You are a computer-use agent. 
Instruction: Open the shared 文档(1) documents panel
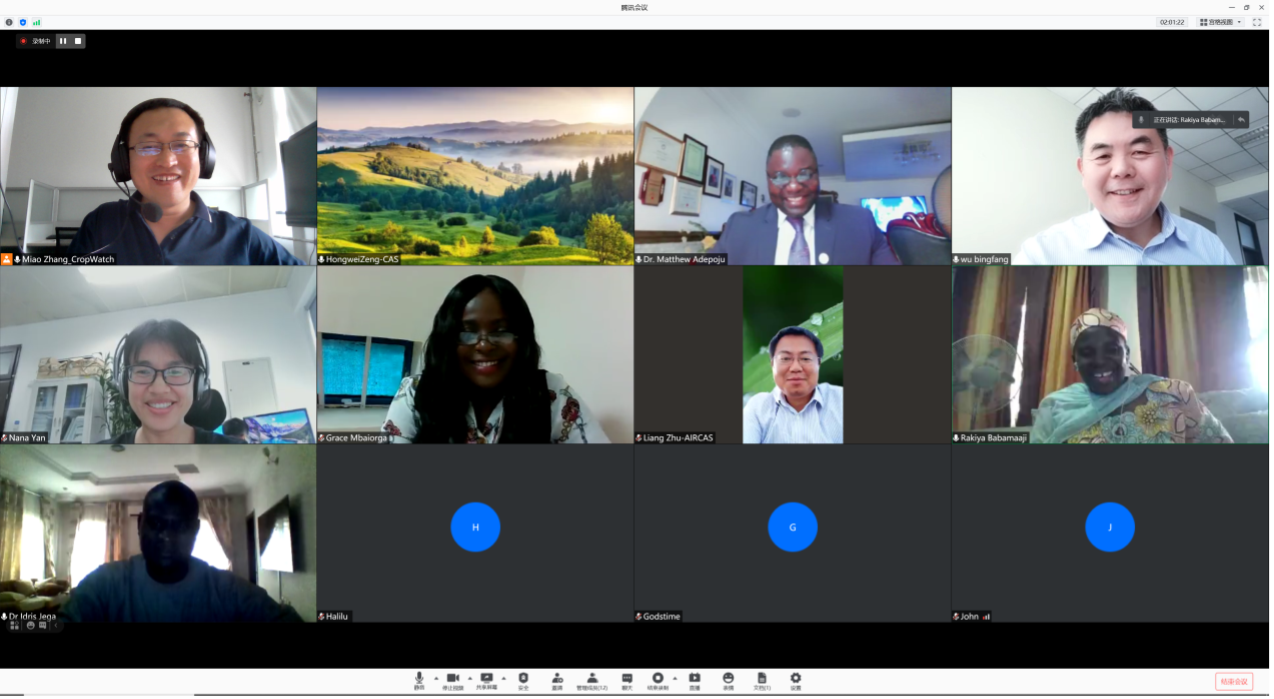[x=761, y=680]
